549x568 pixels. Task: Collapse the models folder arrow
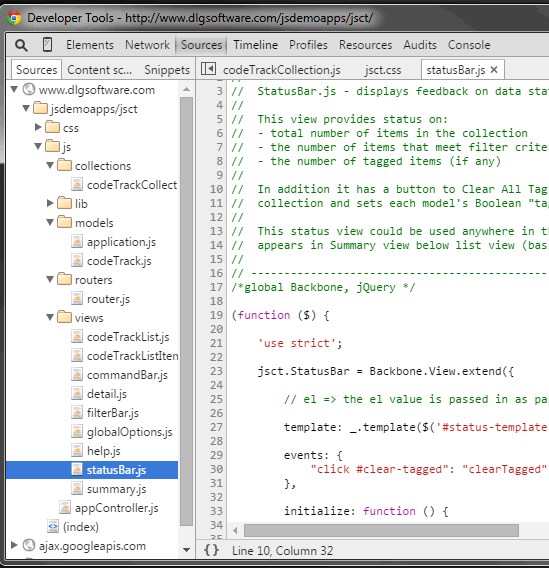coord(50,222)
